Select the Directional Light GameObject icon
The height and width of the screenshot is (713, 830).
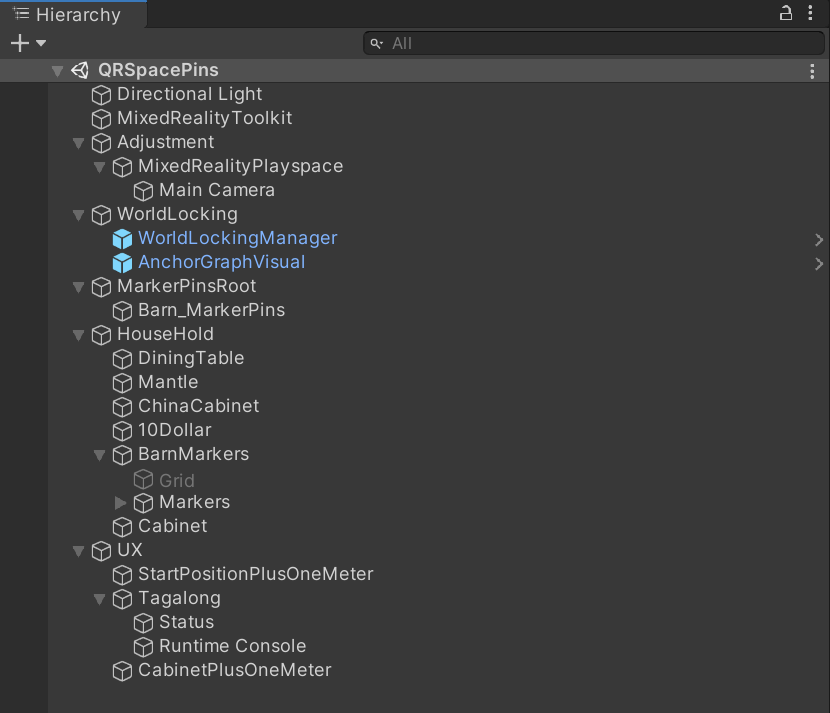(101, 93)
